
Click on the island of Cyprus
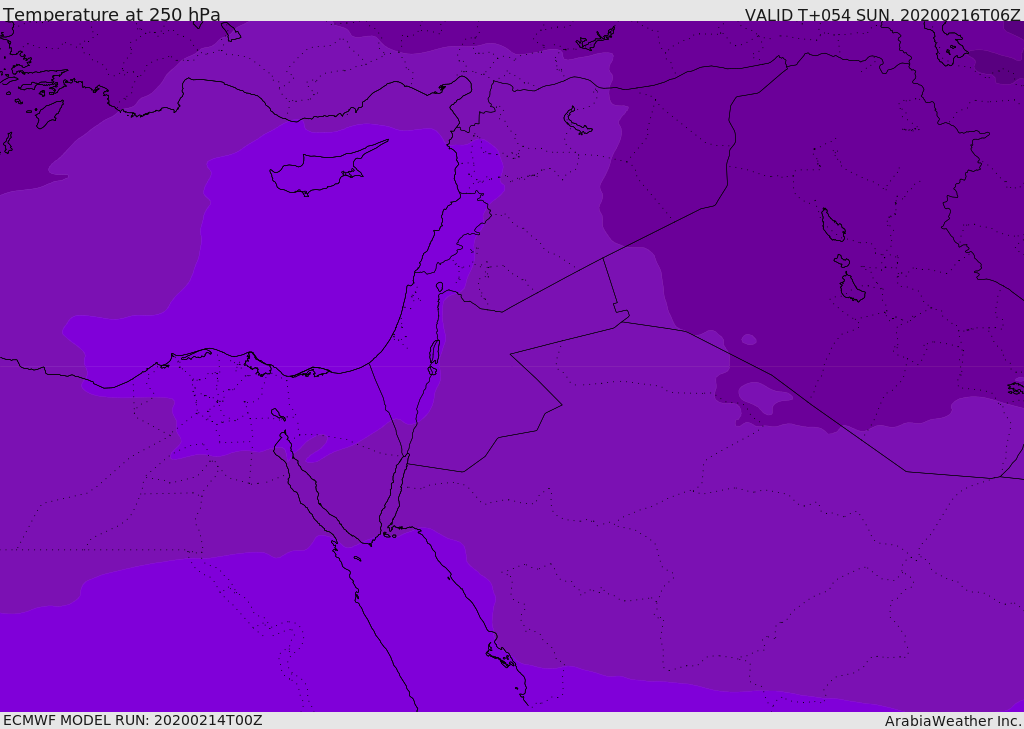[x=320, y=174]
